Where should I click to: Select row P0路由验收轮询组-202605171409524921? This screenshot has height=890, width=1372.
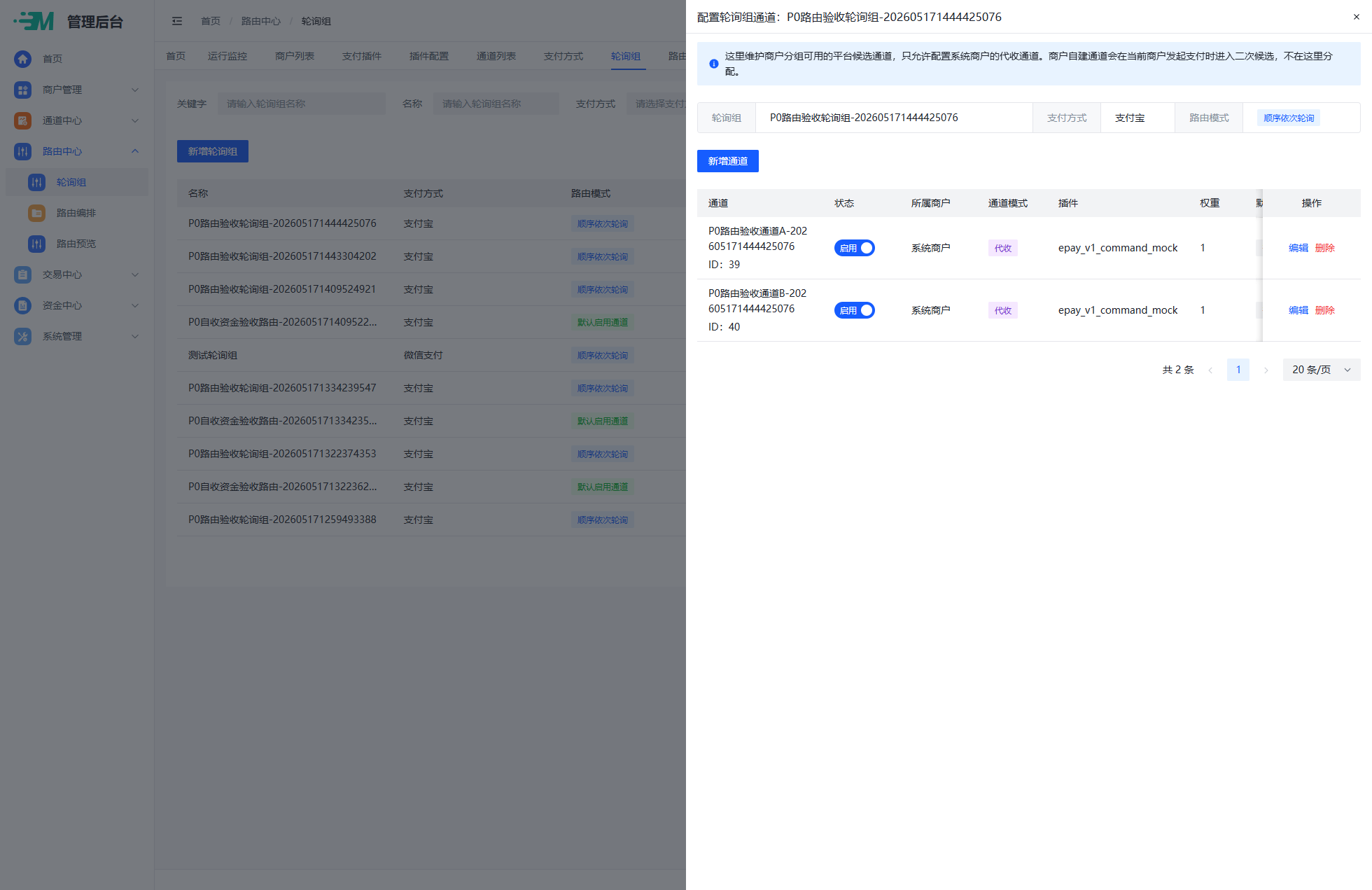pos(431,289)
